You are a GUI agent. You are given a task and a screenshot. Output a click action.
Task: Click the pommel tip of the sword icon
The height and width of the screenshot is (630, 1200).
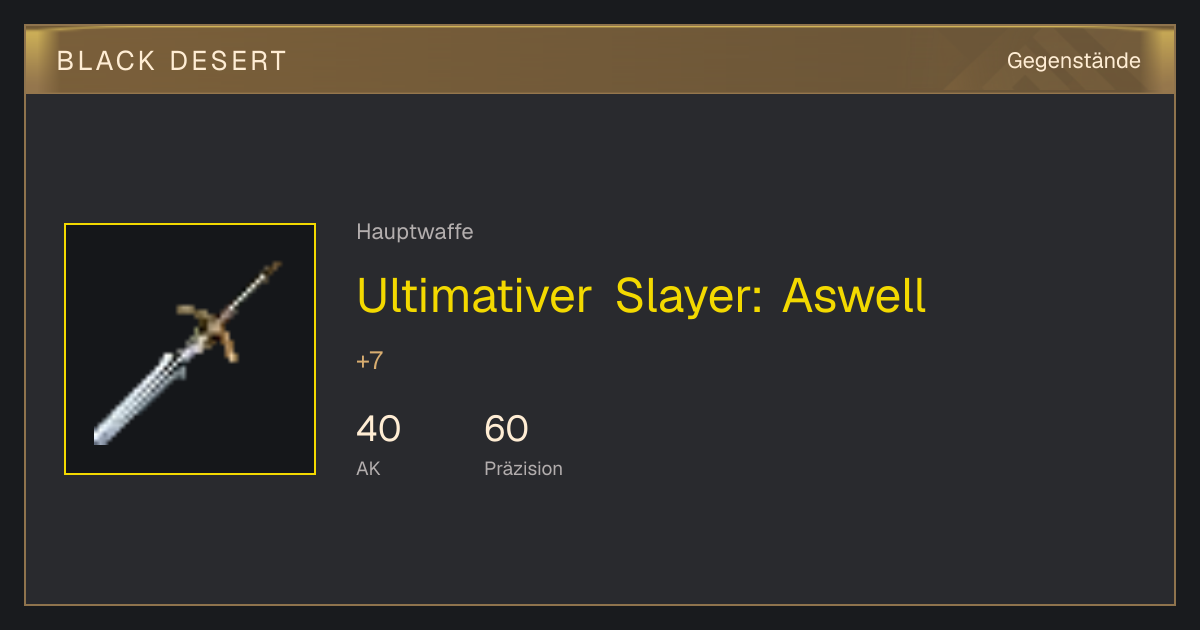pos(270,270)
